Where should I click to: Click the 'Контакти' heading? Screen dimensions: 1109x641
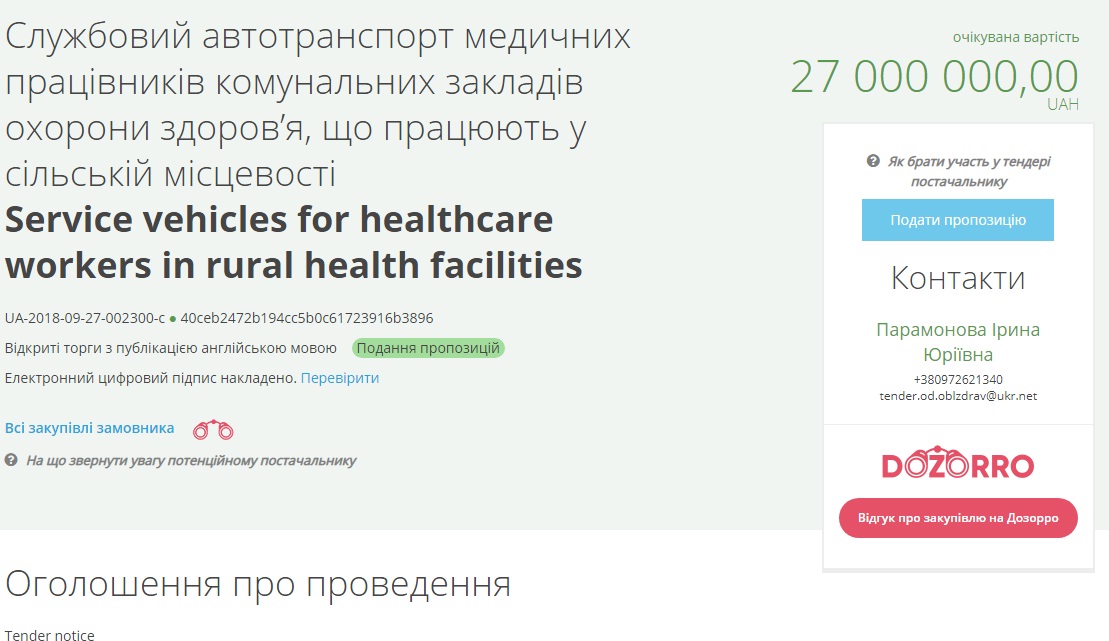tap(958, 277)
